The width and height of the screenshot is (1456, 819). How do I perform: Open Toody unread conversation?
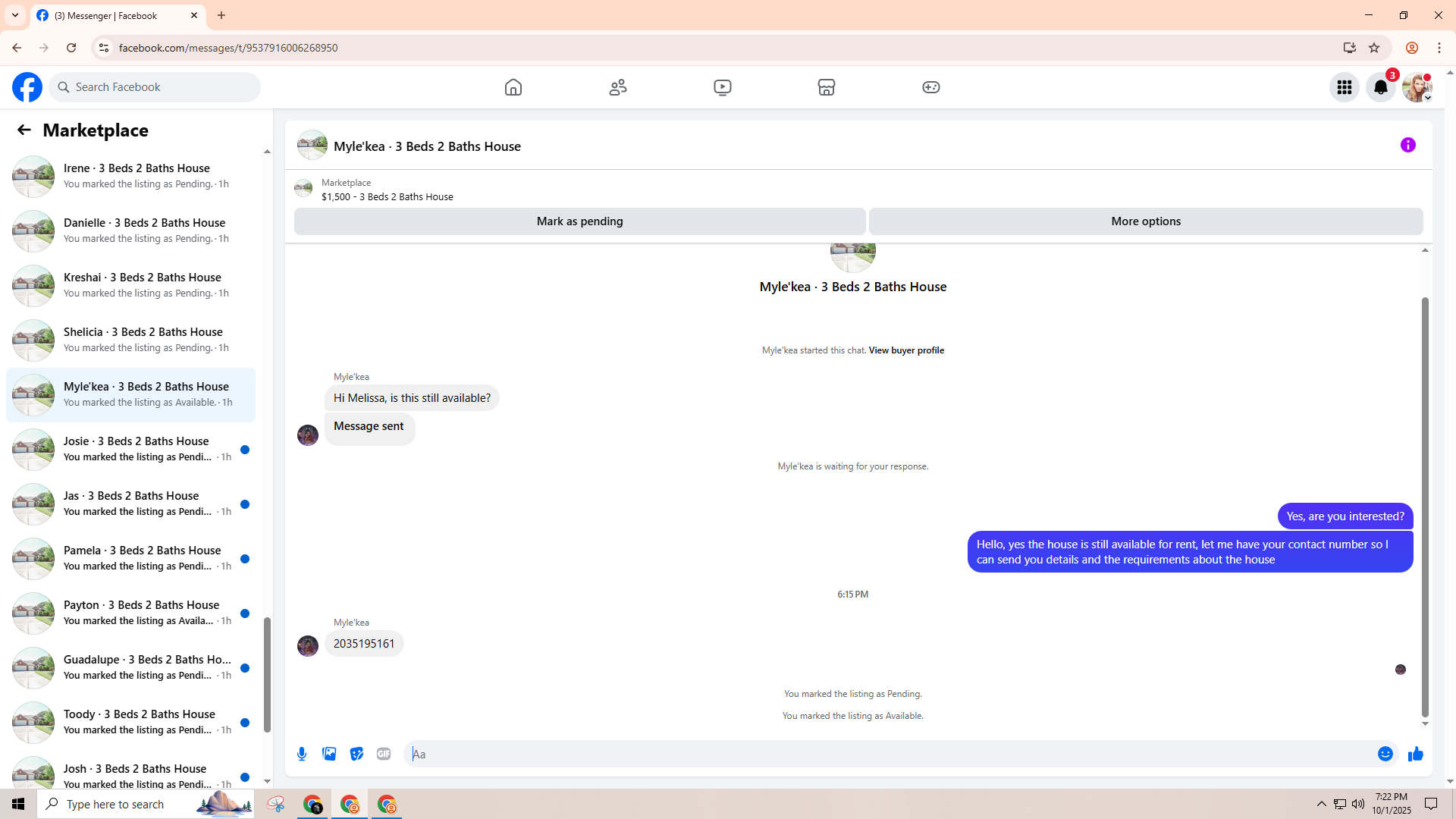(130, 722)
